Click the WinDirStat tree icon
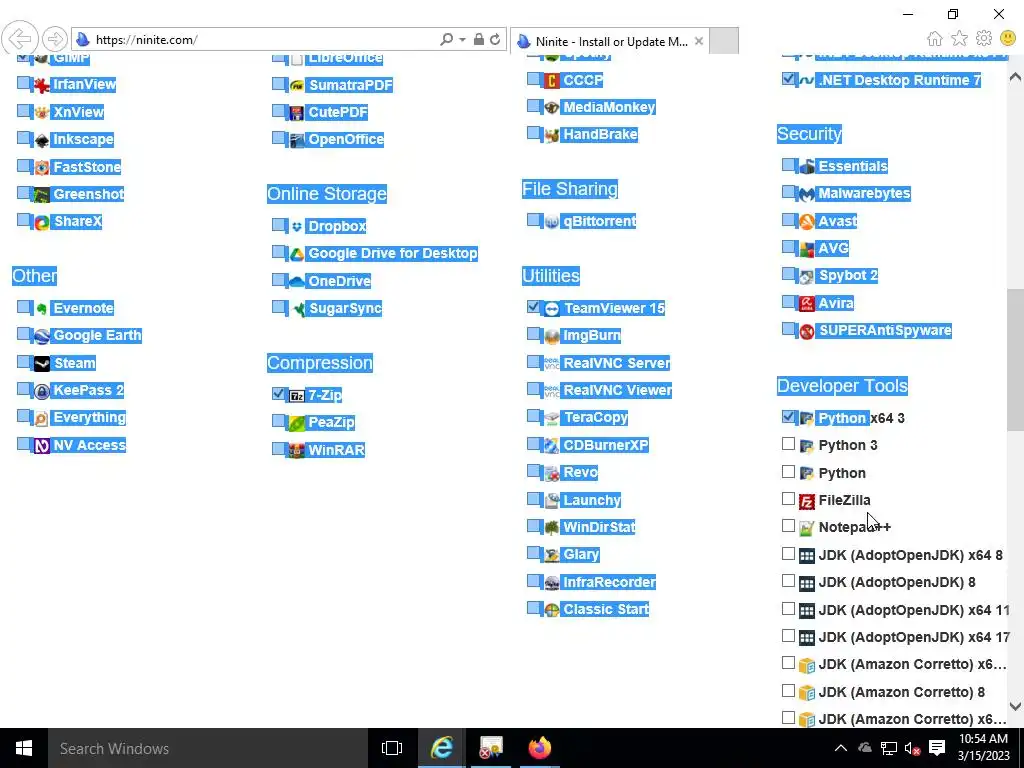 pyautogui.click(x=552, y=528)
